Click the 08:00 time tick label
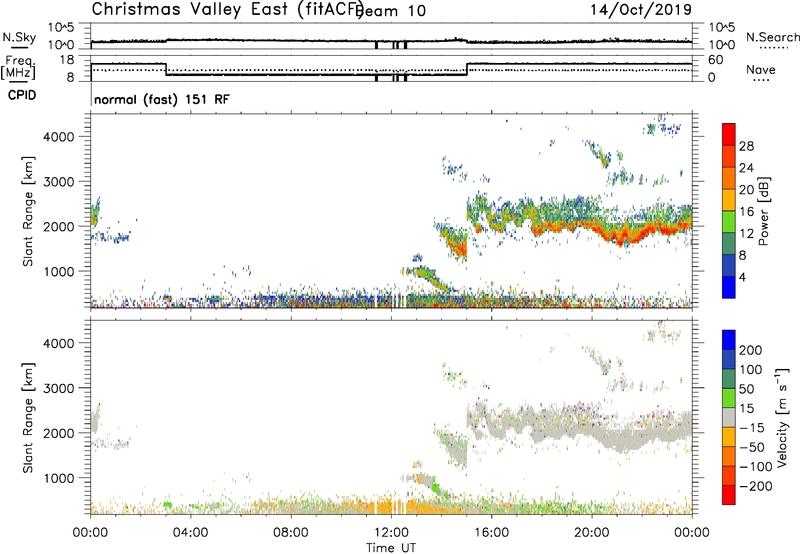The width and height of the screenshot is (800, 554). coord(291,533)
